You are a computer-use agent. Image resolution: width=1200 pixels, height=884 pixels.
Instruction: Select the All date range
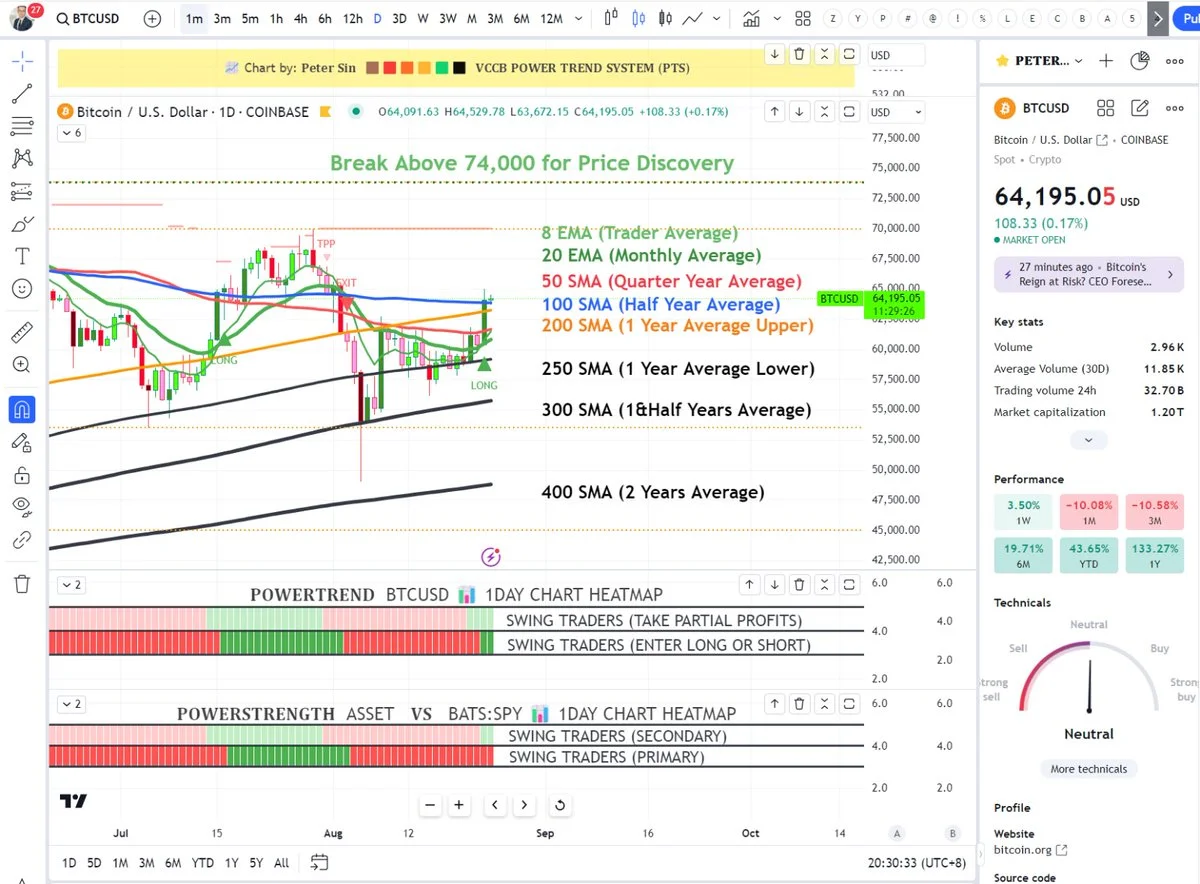click(282, 862)
